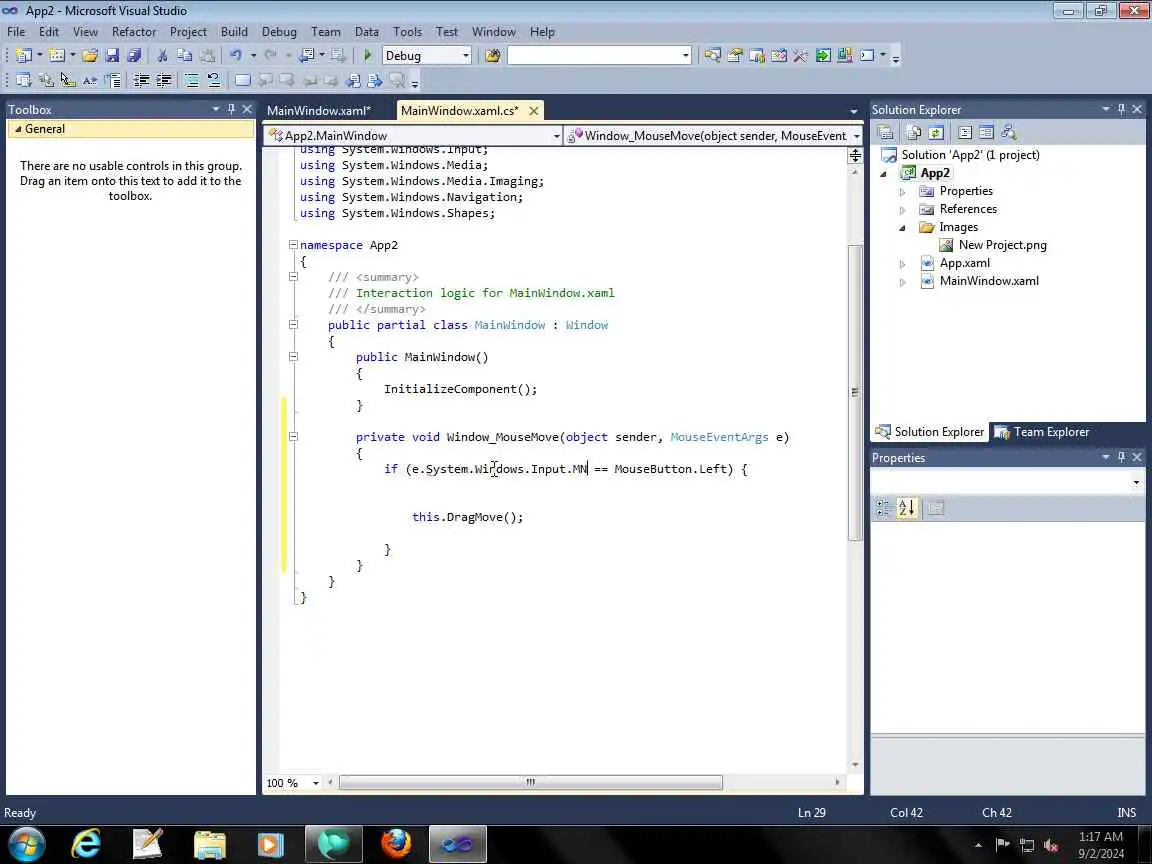The width and height of the screenshot is (1152, 864).
Task: Click the horizontal scrollbar thumb in the editor
Action: [530, 782]
